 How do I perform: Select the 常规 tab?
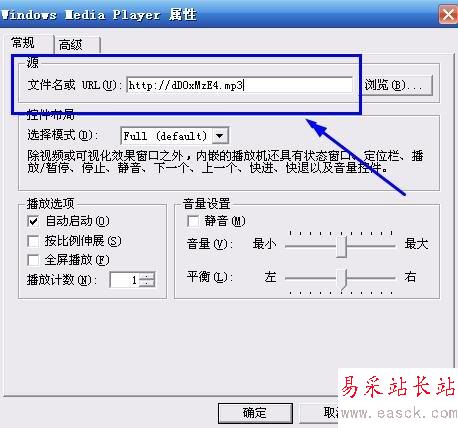[x=28, y=43]
